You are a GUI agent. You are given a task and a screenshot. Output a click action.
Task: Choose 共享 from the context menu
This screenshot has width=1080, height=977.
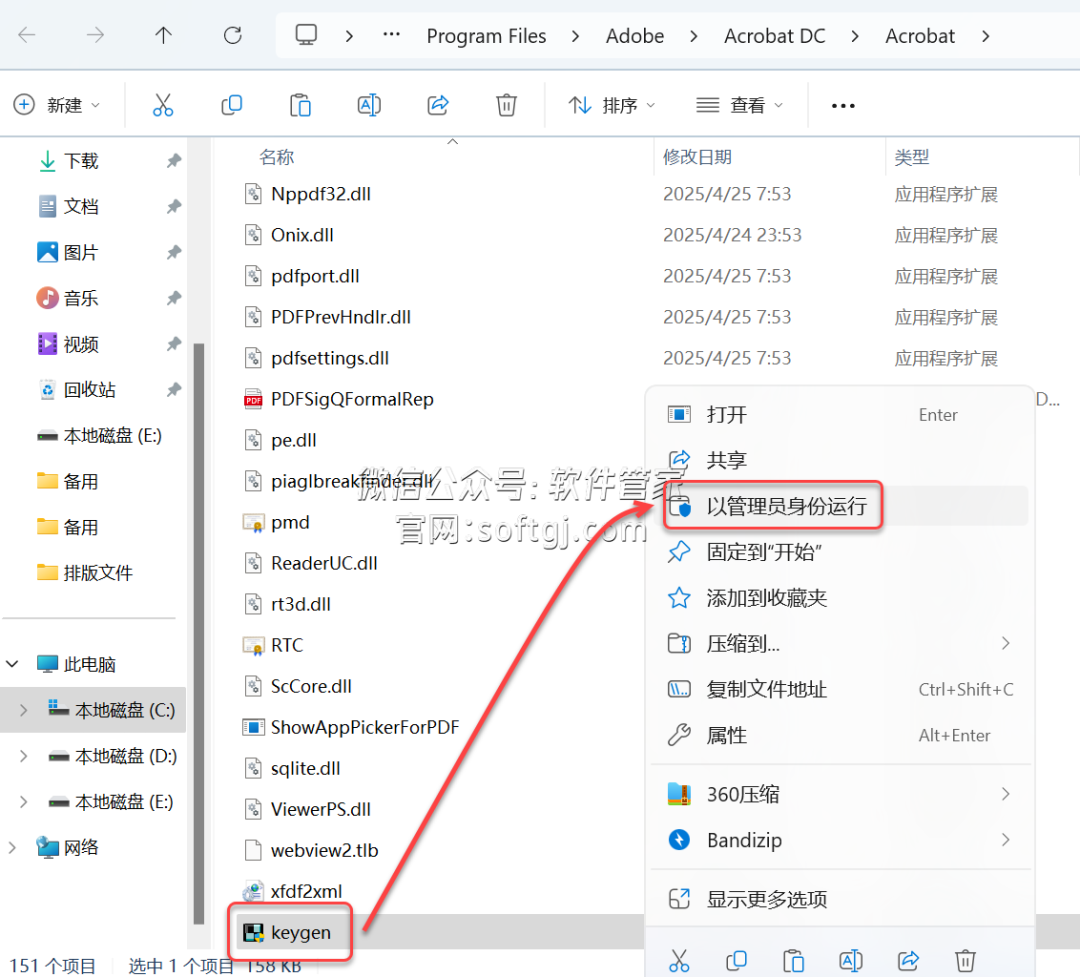[x=840, y=460]
